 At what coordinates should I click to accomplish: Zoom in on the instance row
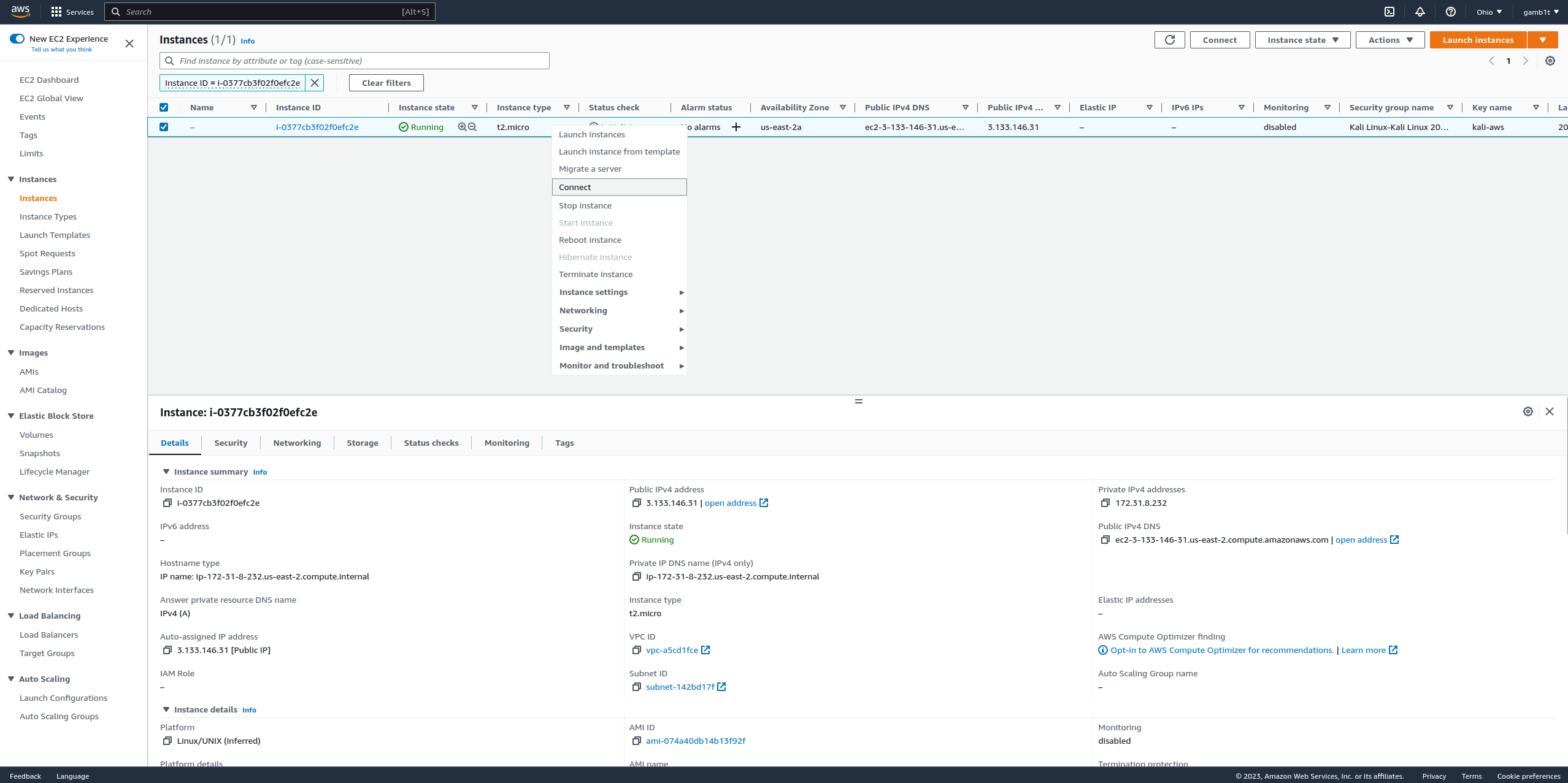point(462,127)
